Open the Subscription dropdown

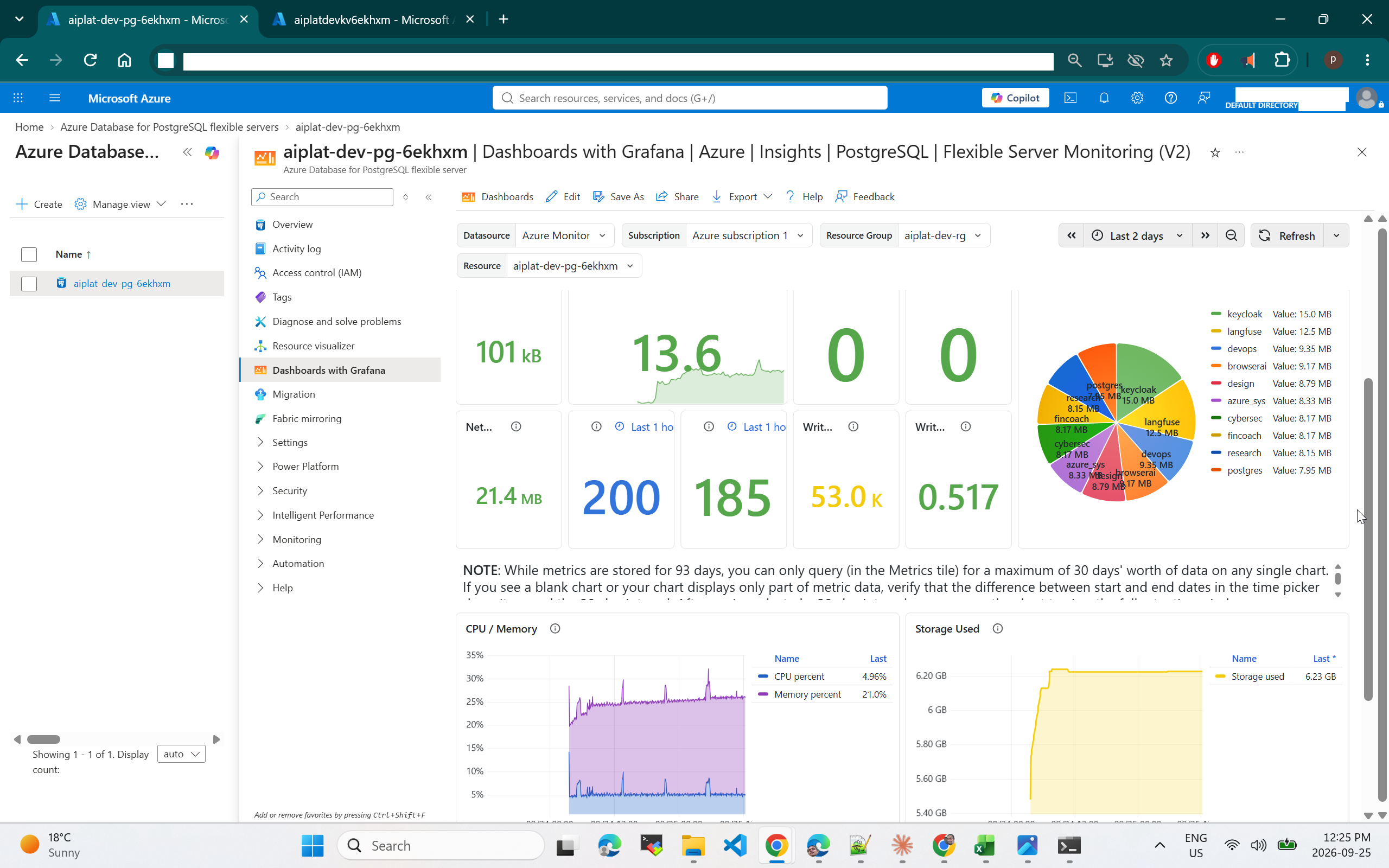[748, 235]
